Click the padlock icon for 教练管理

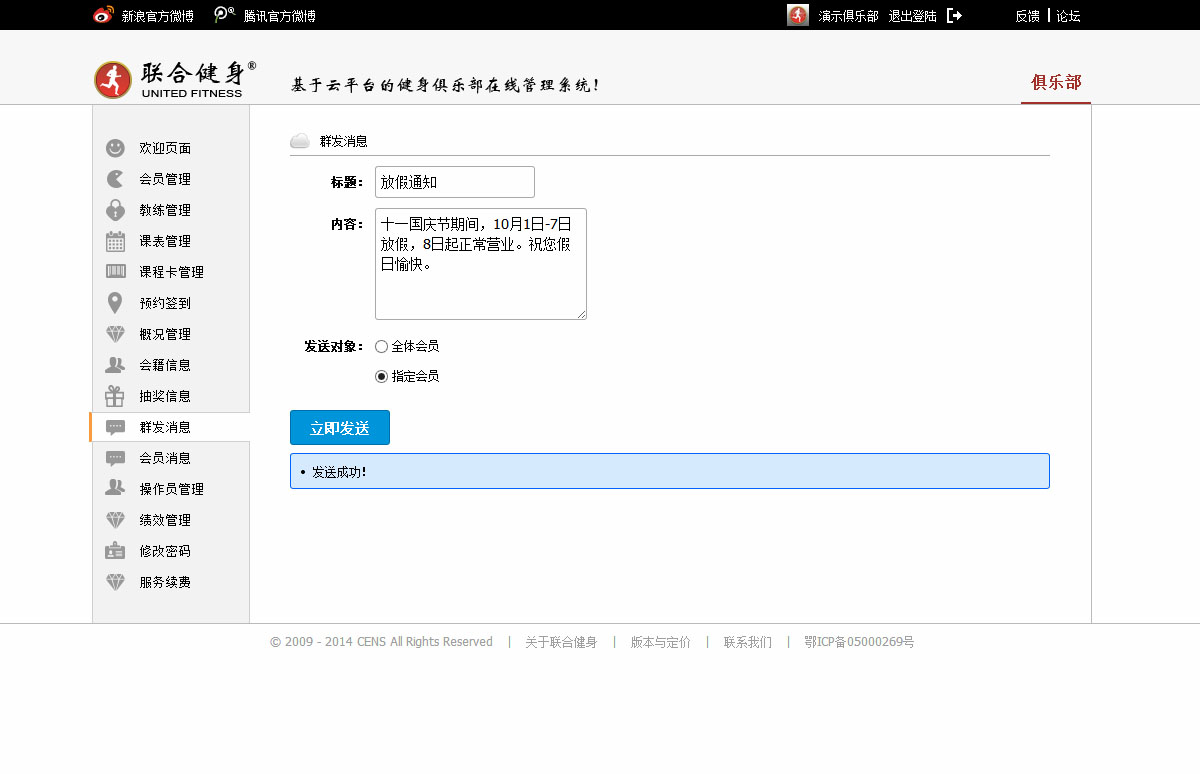point(116,210)
